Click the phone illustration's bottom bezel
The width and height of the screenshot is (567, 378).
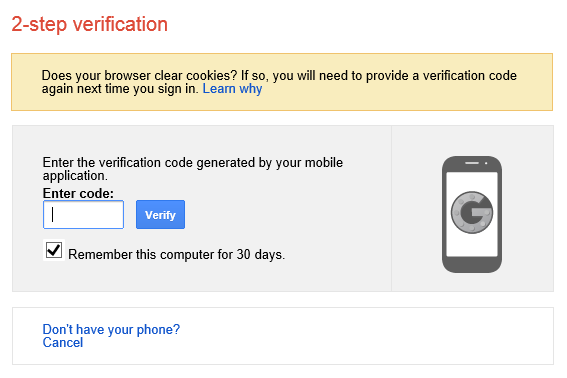tap(472, 265)
